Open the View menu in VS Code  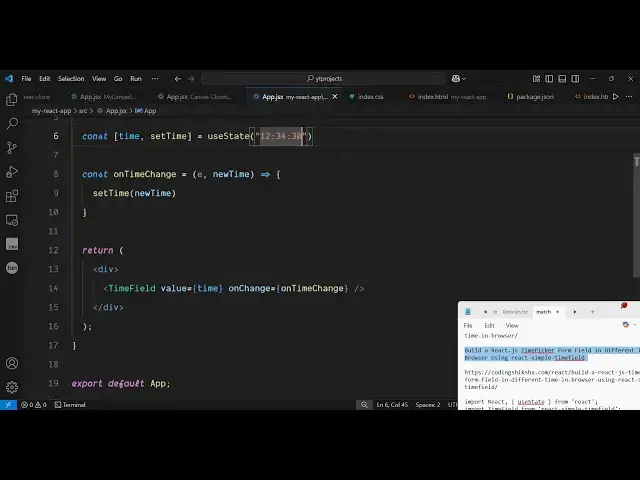[99, 78]
